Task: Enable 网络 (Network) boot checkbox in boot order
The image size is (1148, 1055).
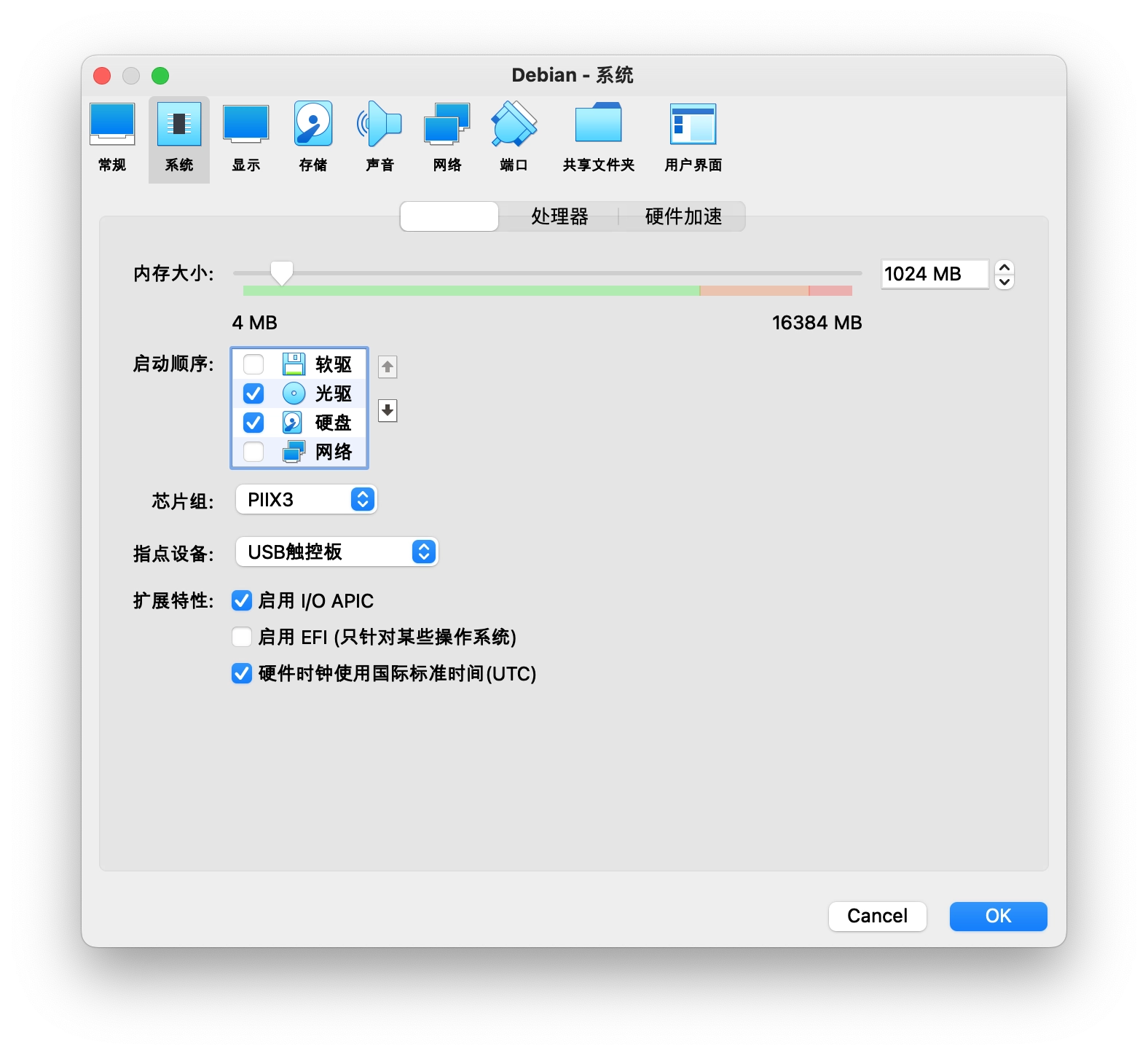Action: 253,452
